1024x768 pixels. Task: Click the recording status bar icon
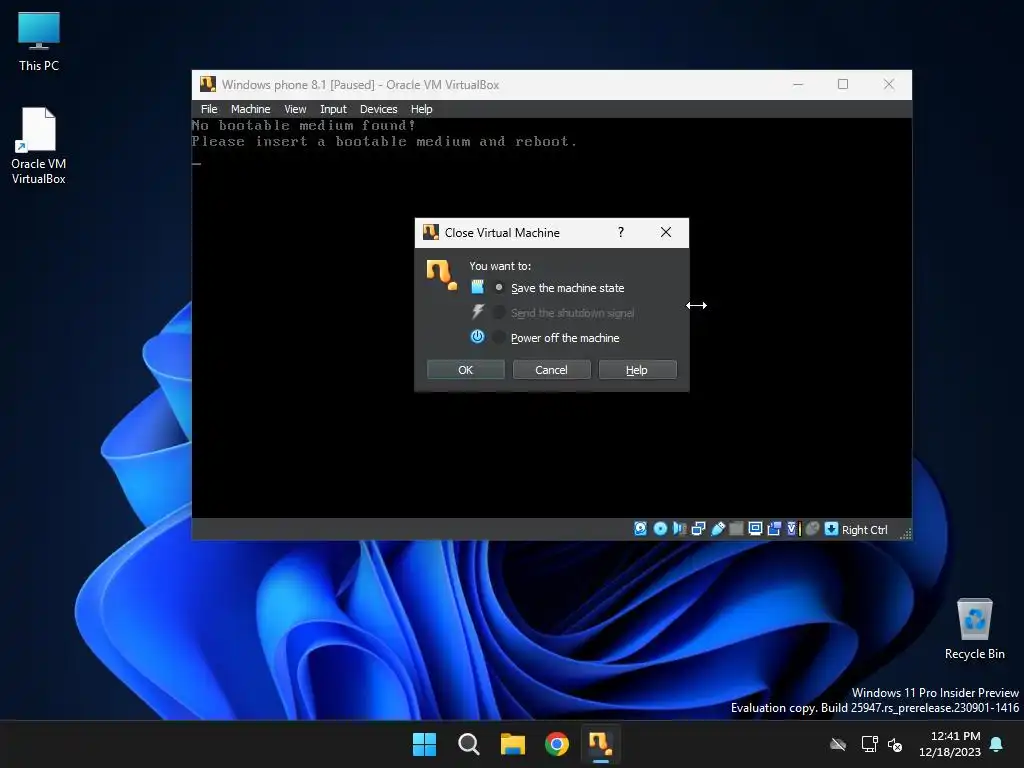(x=774, y=529)
